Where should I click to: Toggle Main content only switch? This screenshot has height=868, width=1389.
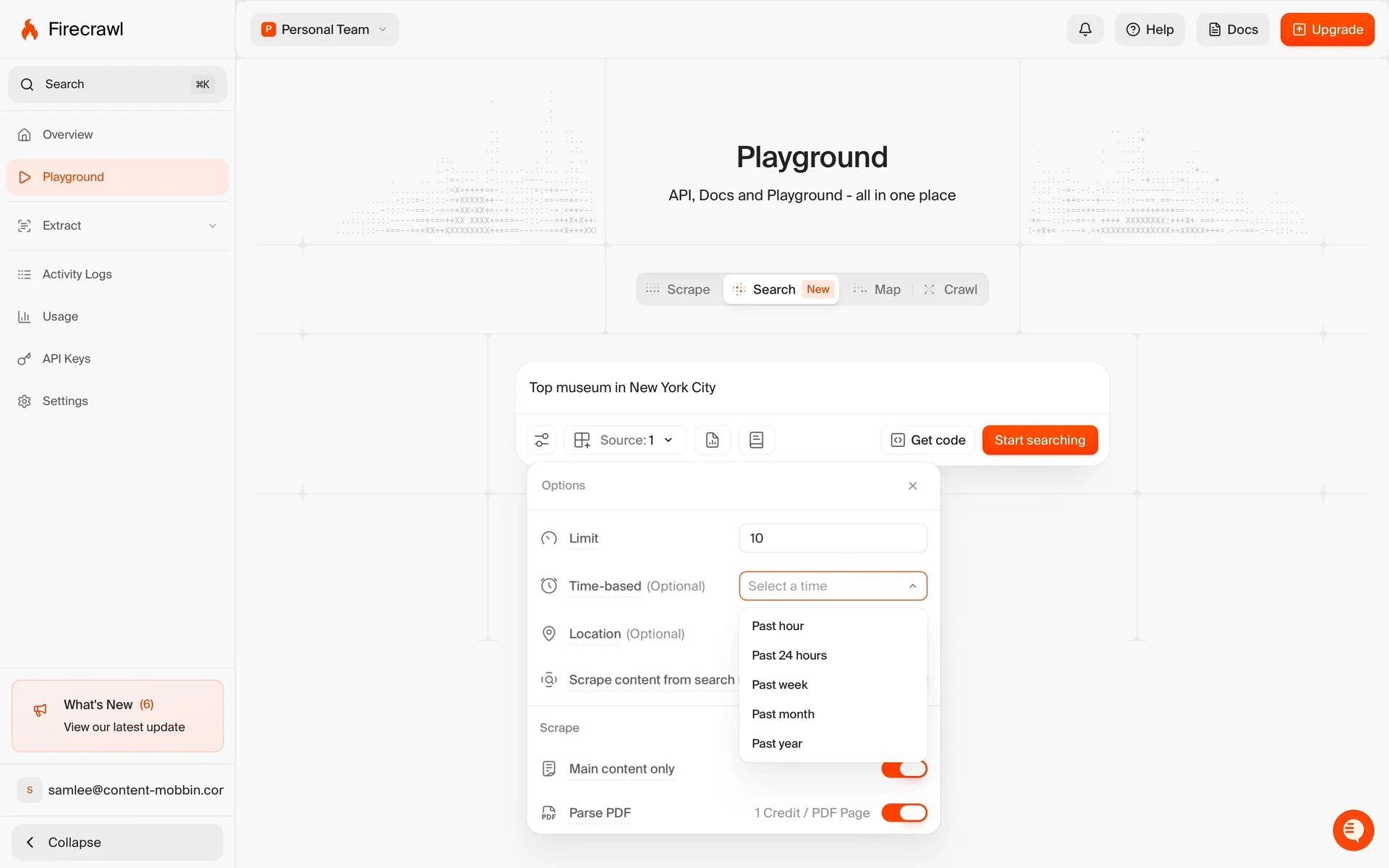click(904, 770)
